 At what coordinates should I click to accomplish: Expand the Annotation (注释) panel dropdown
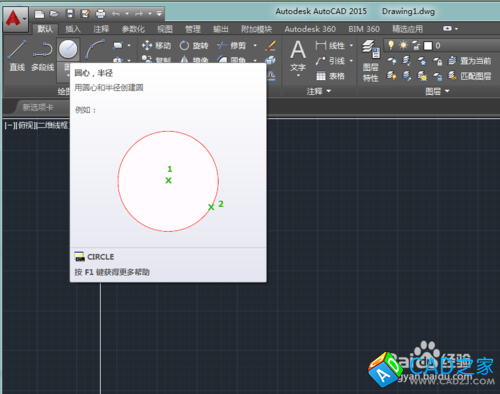[x=319, y=91]
